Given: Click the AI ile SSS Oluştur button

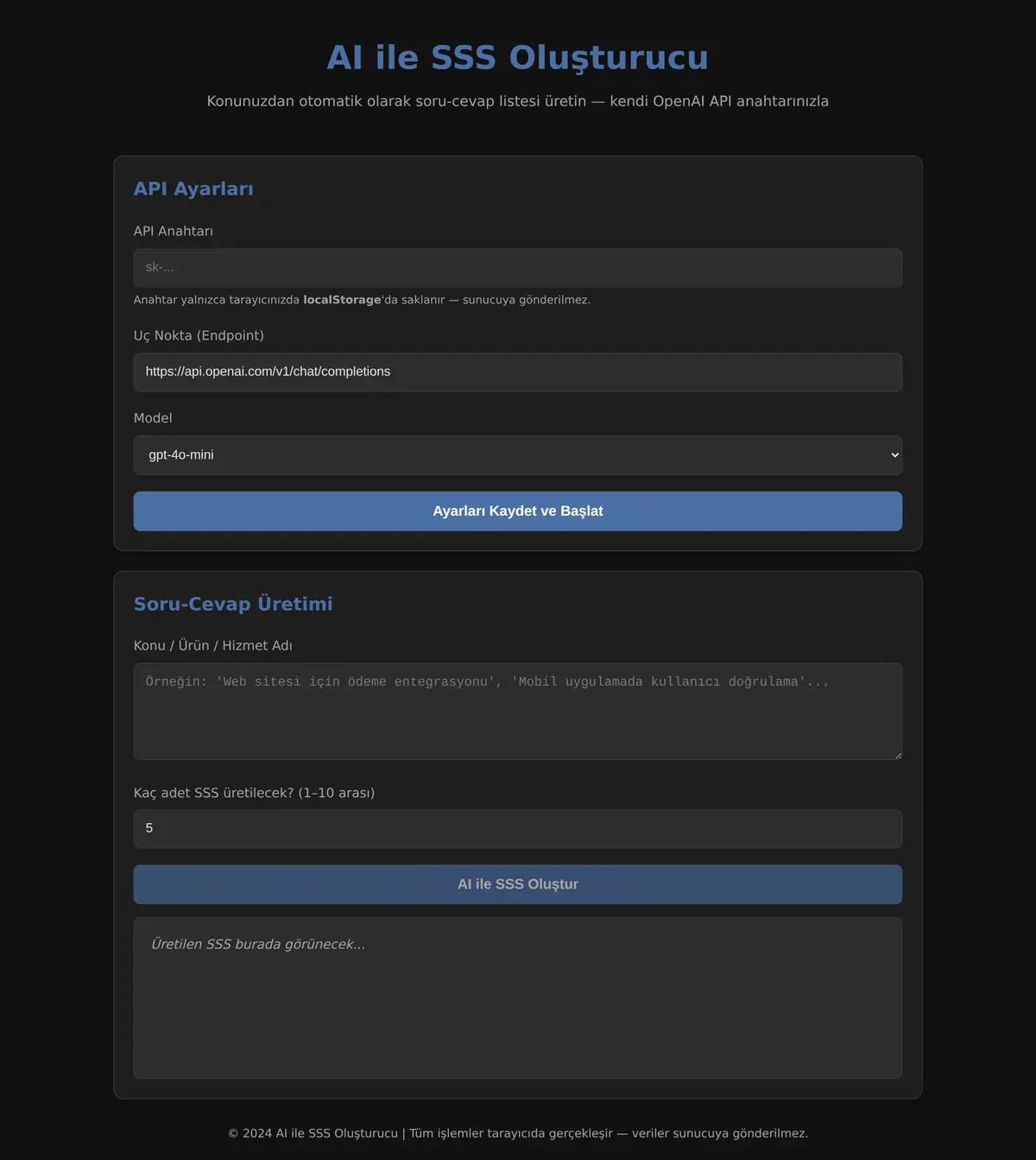Looking at the screenshot, I should pos(518,884).
